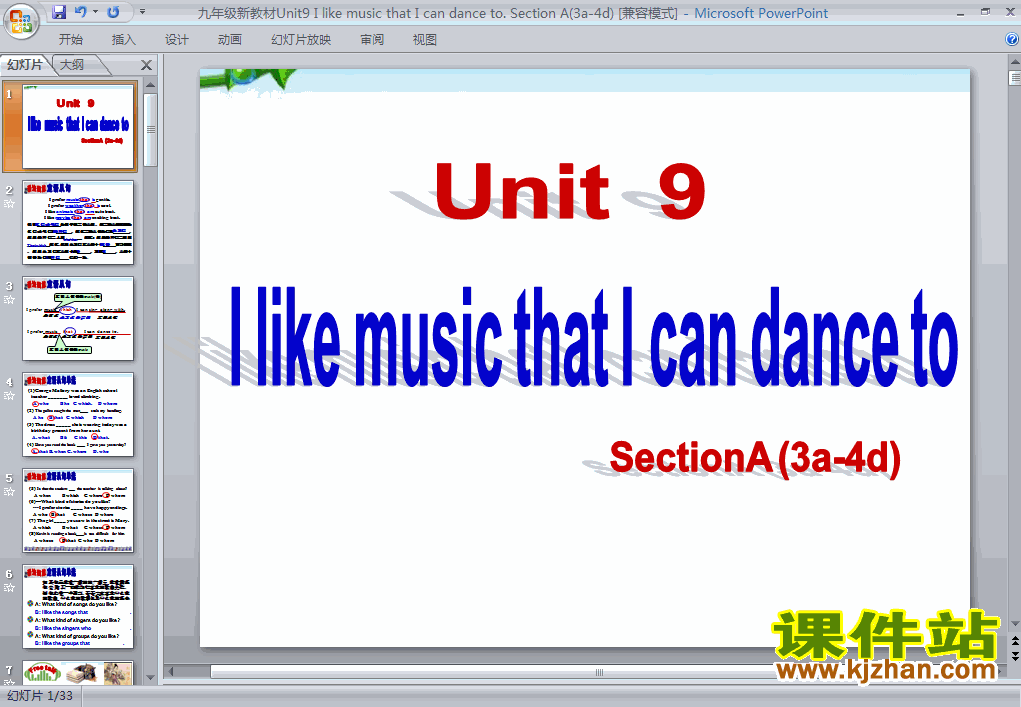Select slide 2 thumbnail

[78, 223]
